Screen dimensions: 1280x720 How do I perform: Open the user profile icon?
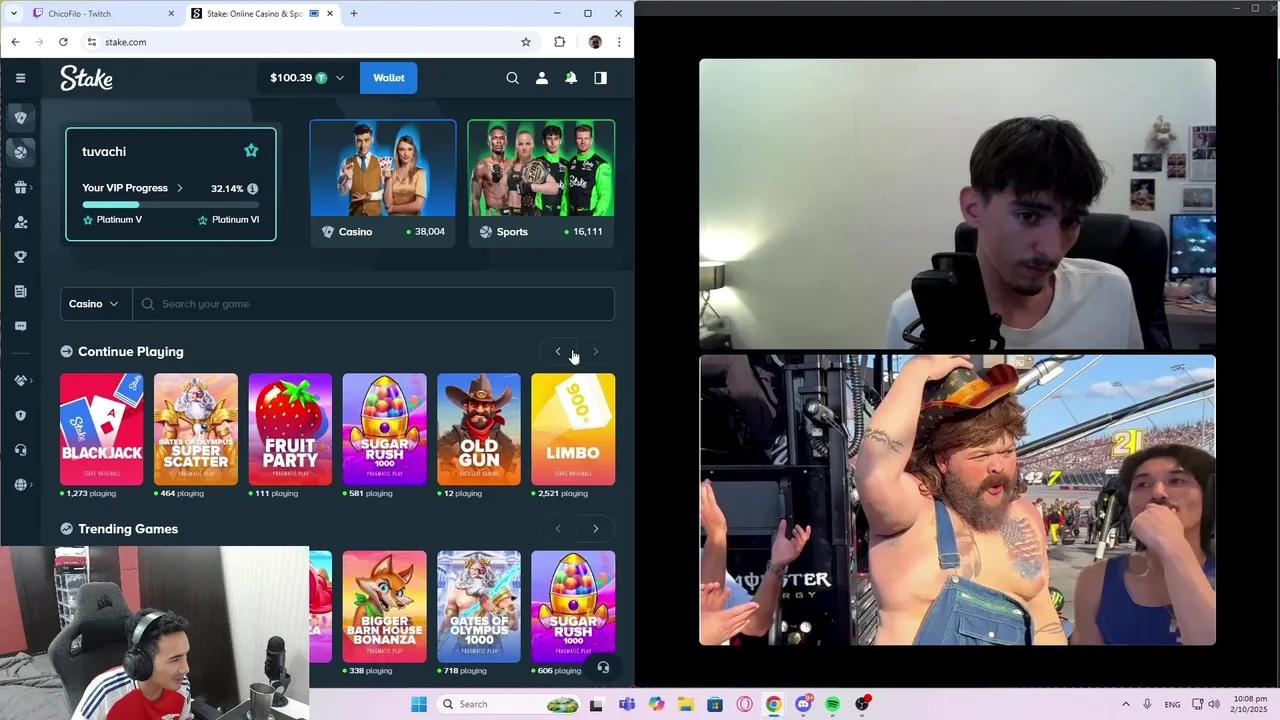541,78
